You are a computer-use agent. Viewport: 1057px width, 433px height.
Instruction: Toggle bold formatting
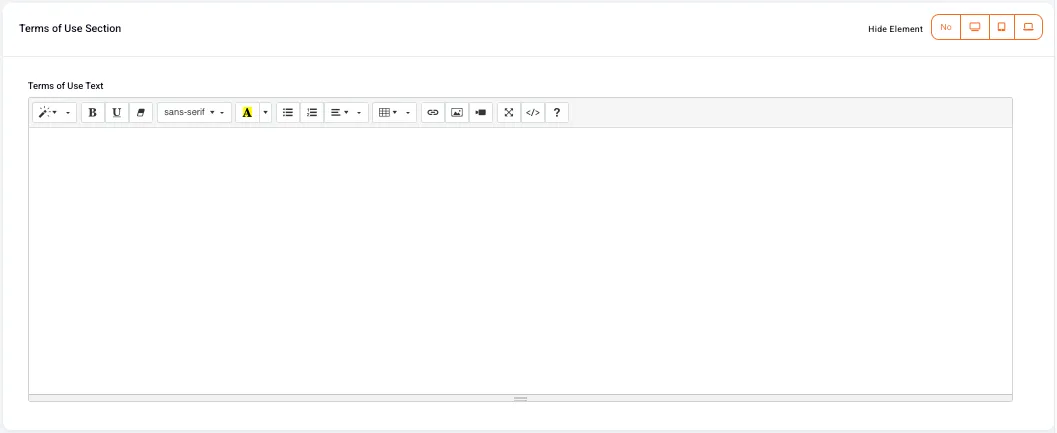point(93,113)
